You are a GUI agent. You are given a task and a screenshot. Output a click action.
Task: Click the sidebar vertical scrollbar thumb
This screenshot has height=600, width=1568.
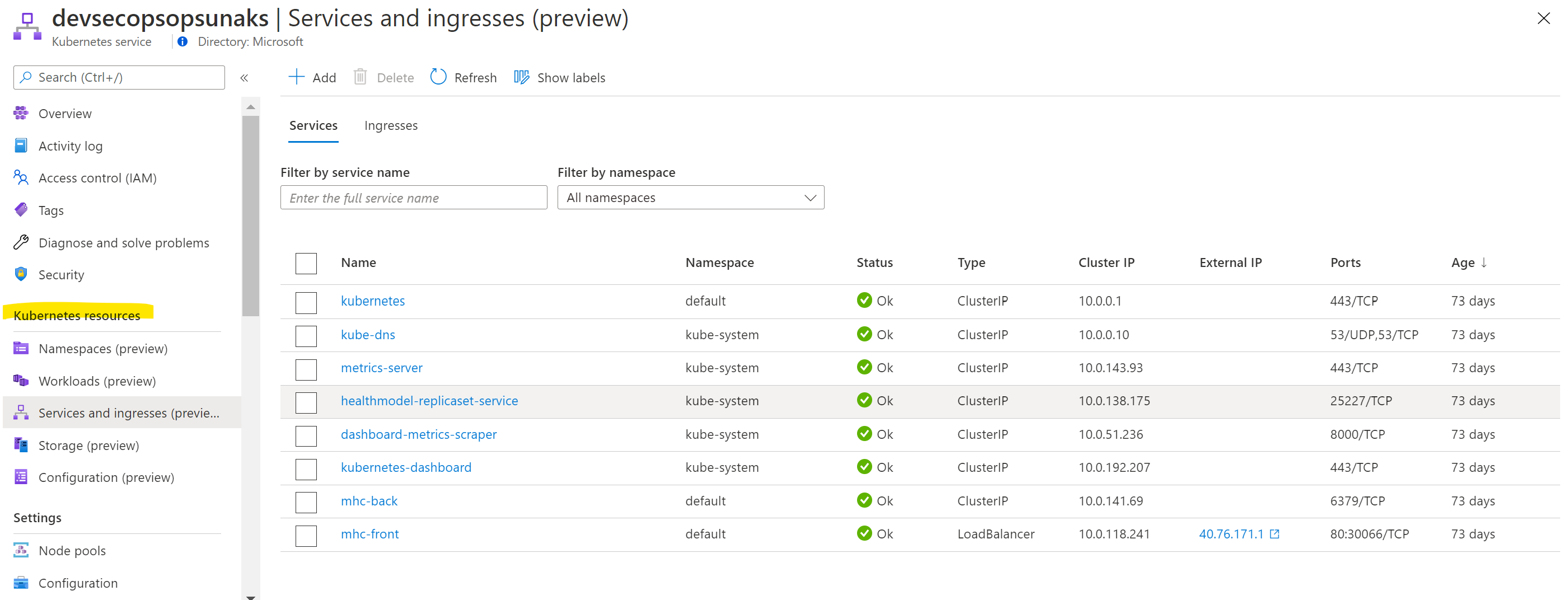point(251,216)
